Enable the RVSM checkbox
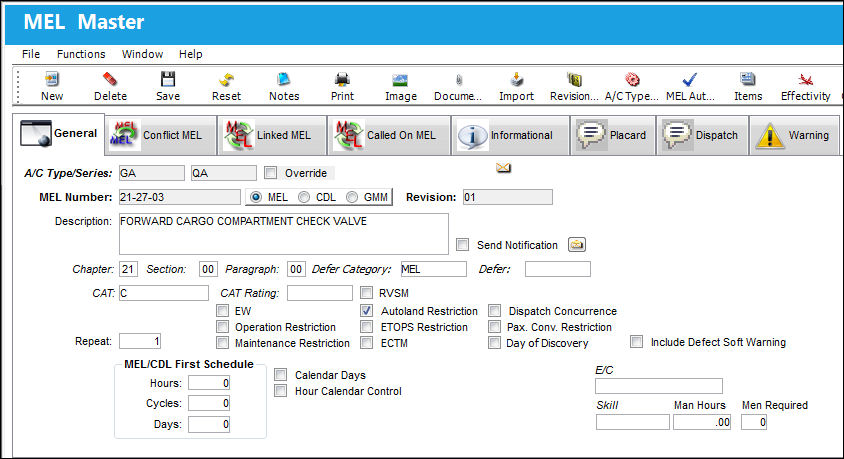Image resolution: width=844 pixels, height=459 pixels. coord(367,293)
